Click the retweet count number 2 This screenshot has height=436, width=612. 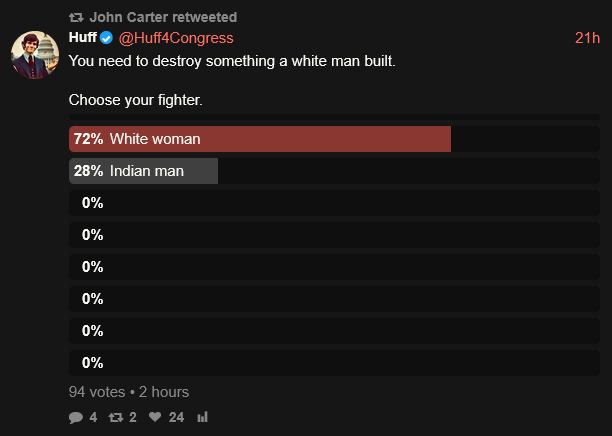(133, 418)
